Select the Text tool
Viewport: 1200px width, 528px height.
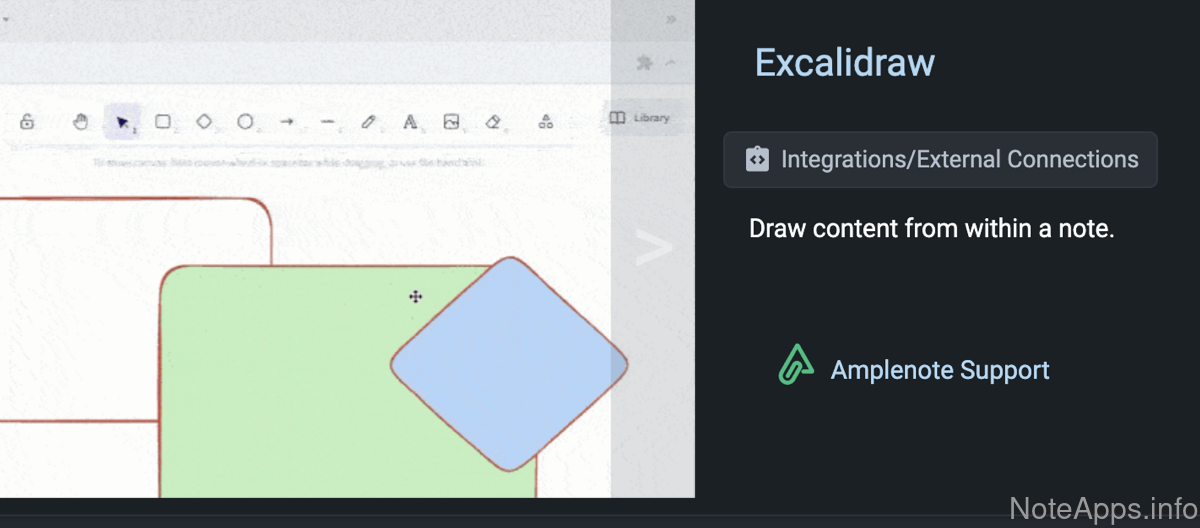click(409, 122)
